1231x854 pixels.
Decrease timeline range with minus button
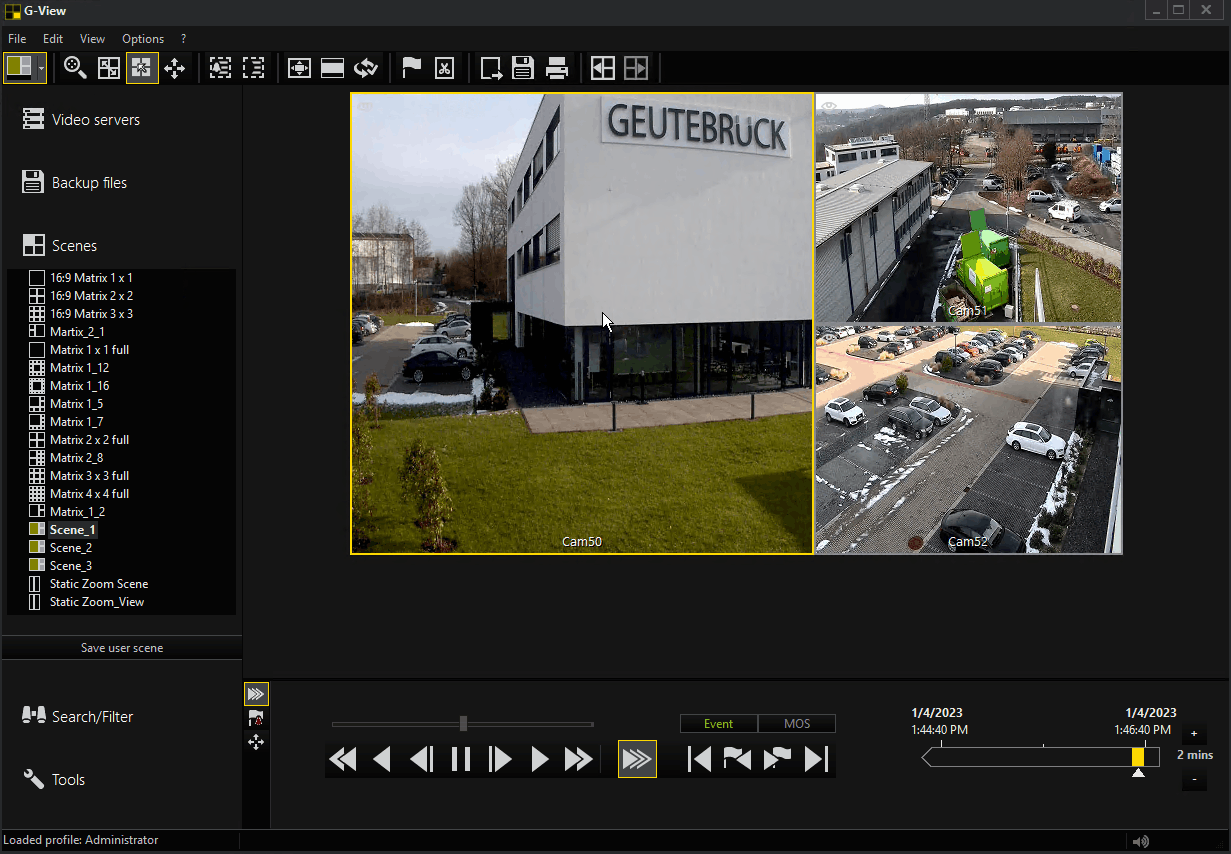tap(1194, 779)
